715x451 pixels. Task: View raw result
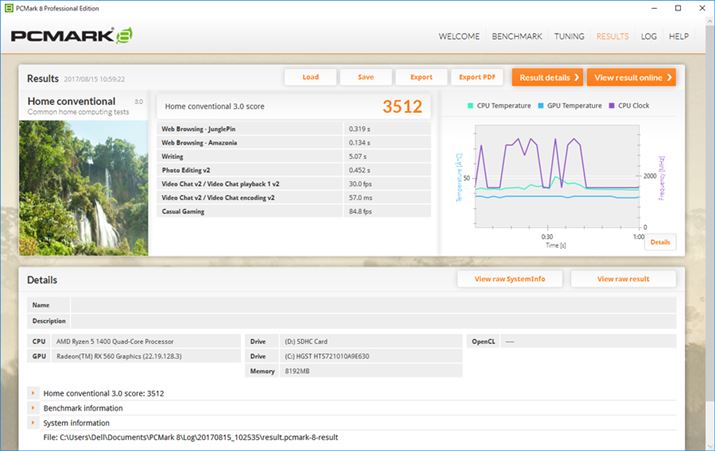(x=623, y=279)
